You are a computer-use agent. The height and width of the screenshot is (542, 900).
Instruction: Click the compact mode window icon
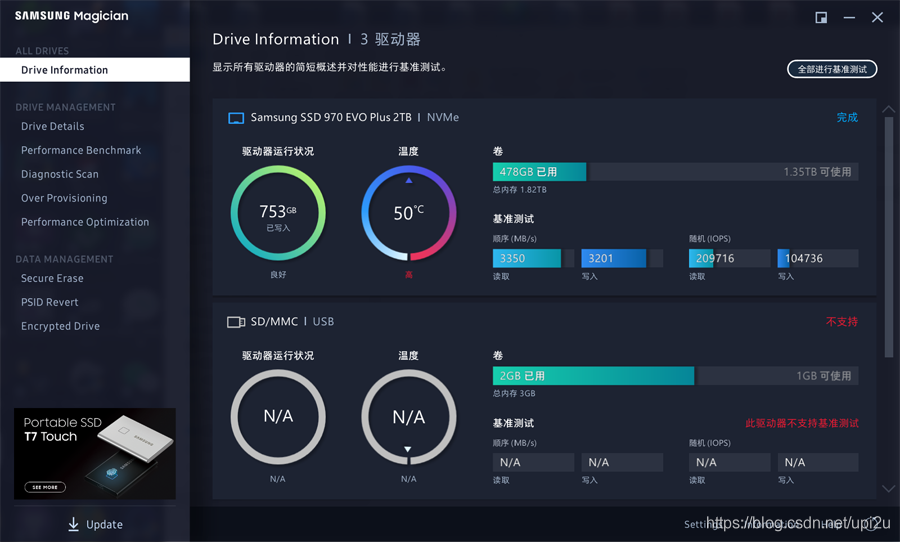[821, 17]
